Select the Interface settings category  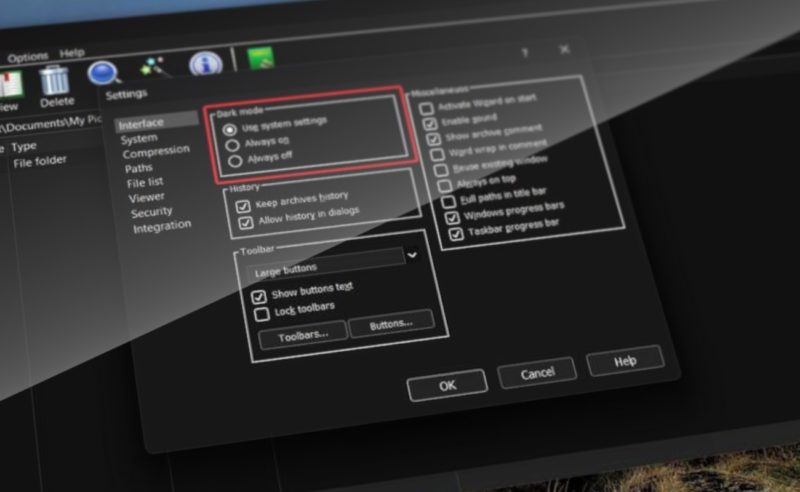156,122
